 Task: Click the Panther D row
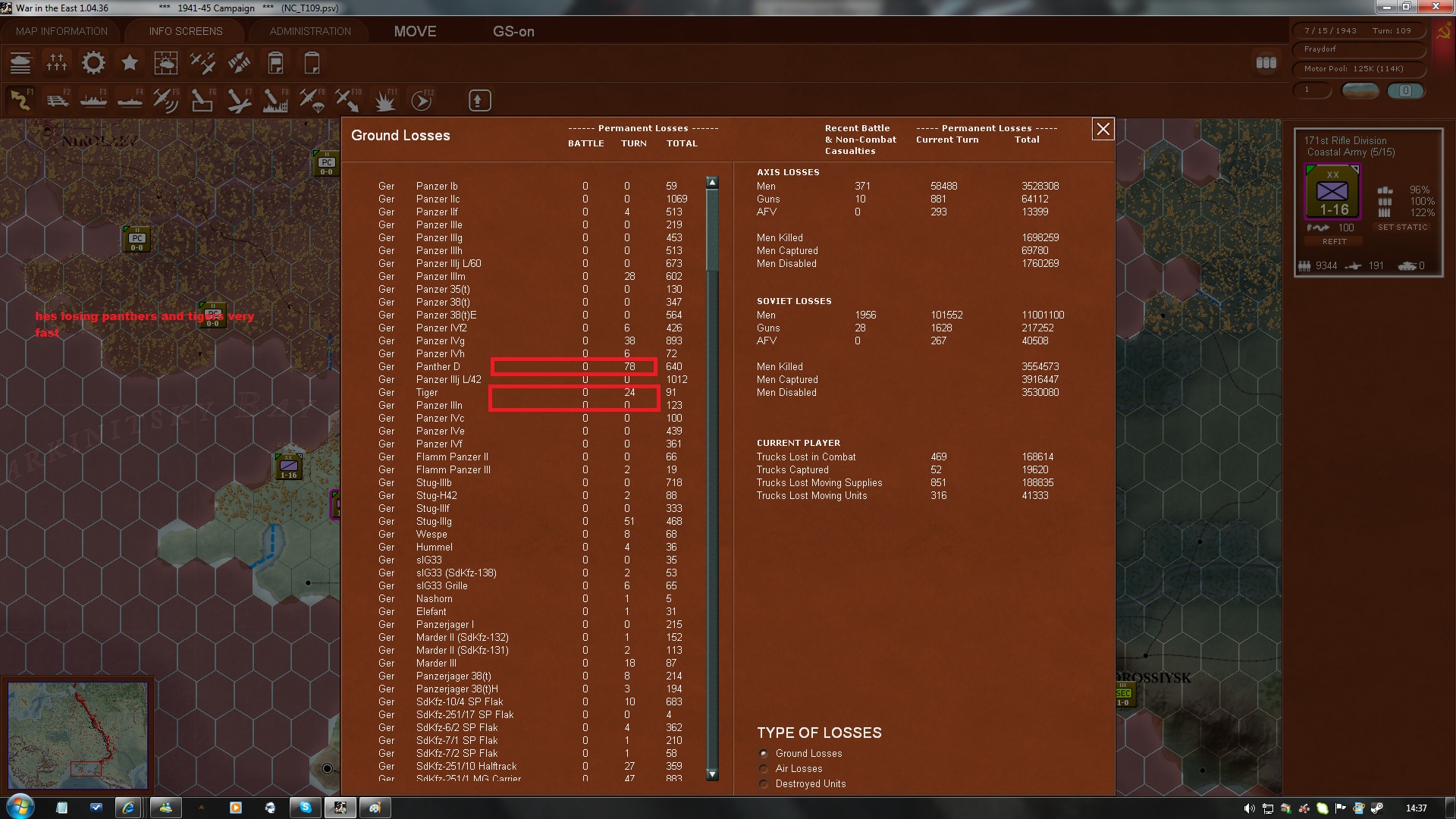531,367
